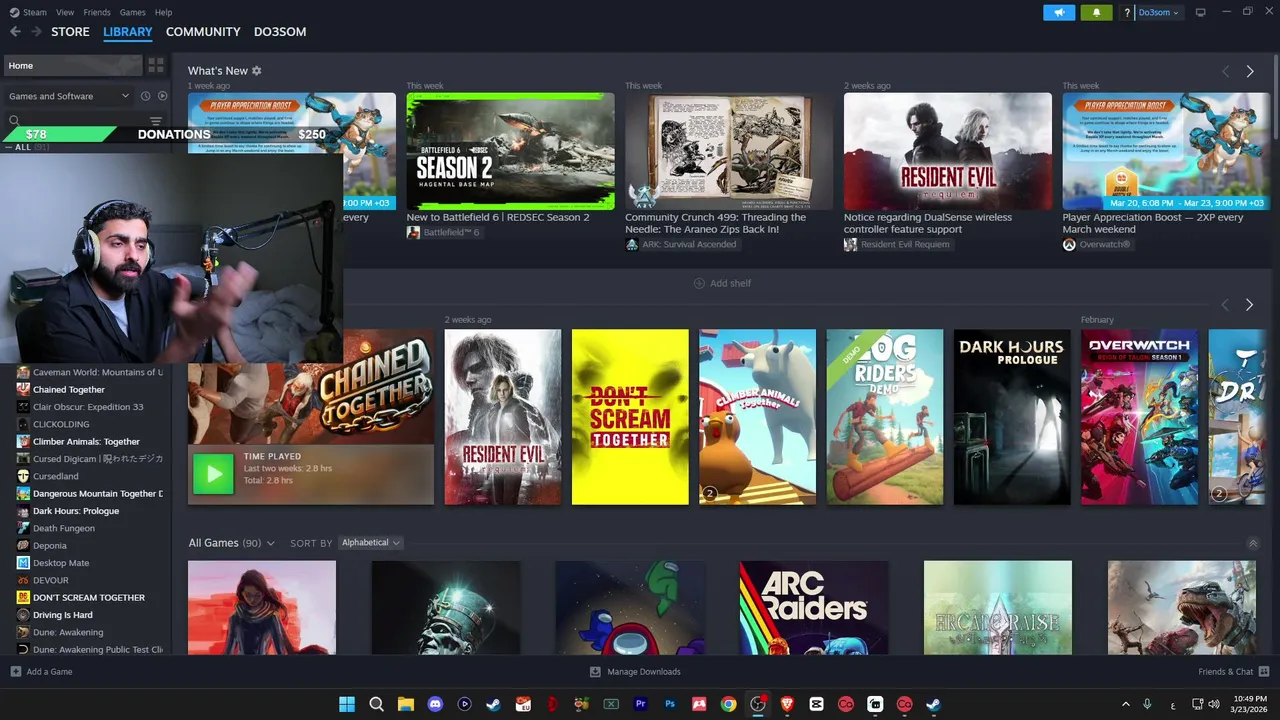Open the View menu

[x=65, y=12]
